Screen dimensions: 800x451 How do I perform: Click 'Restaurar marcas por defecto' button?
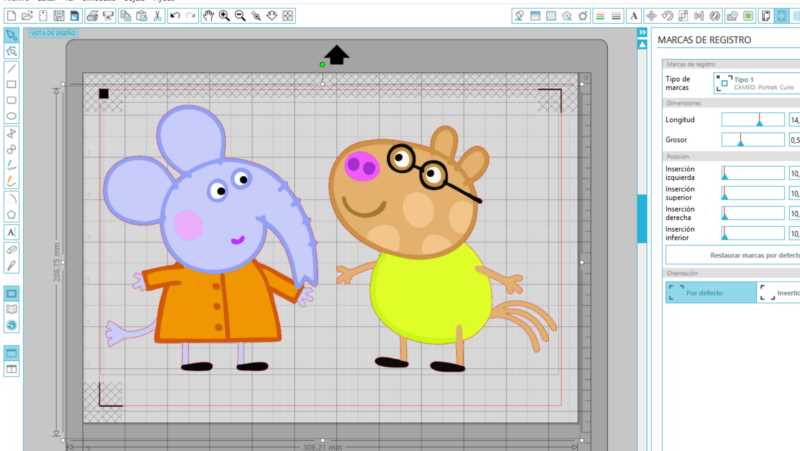pos(733,255)
